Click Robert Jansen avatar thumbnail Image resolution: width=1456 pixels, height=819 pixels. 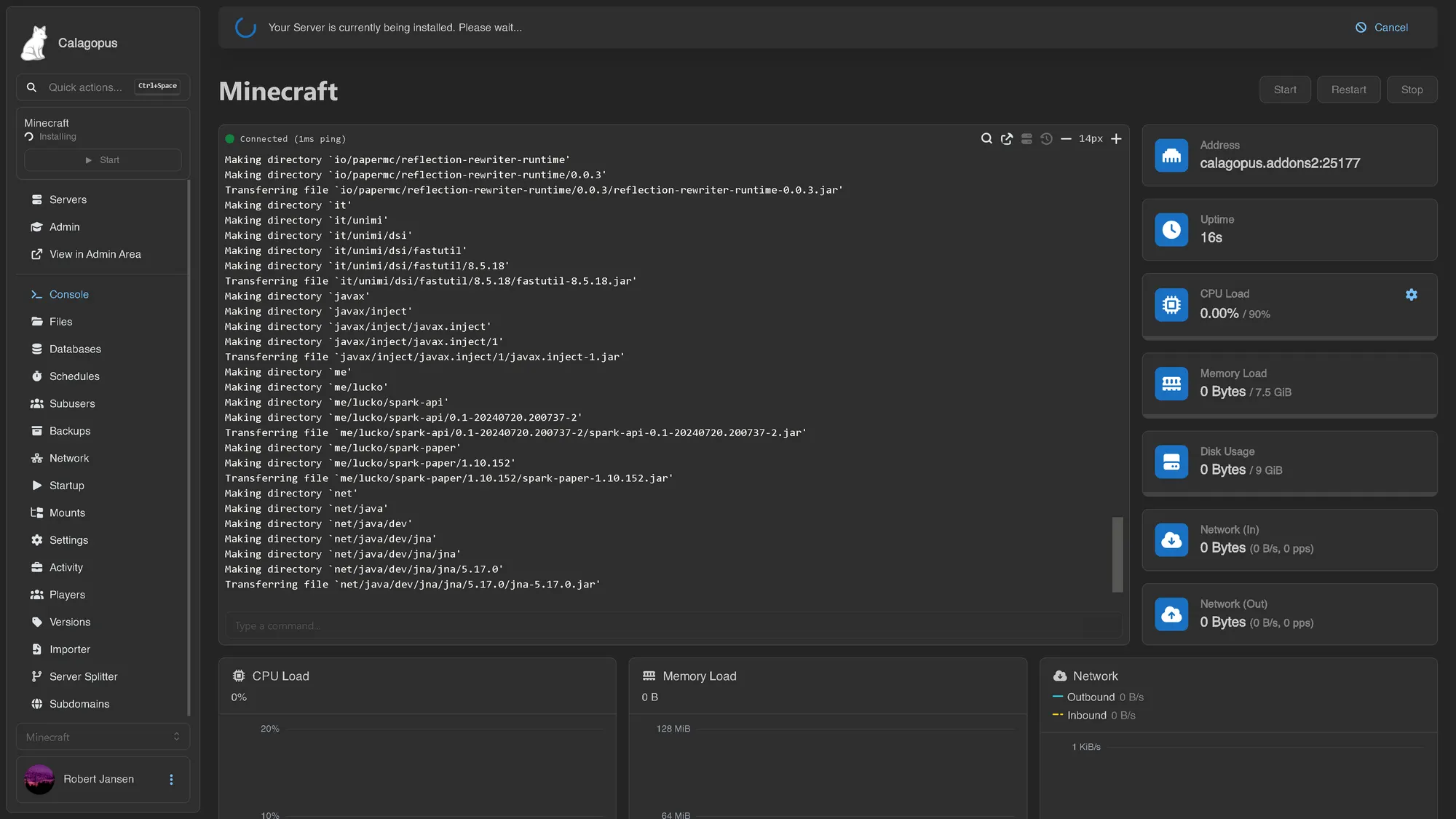[39, 780]
